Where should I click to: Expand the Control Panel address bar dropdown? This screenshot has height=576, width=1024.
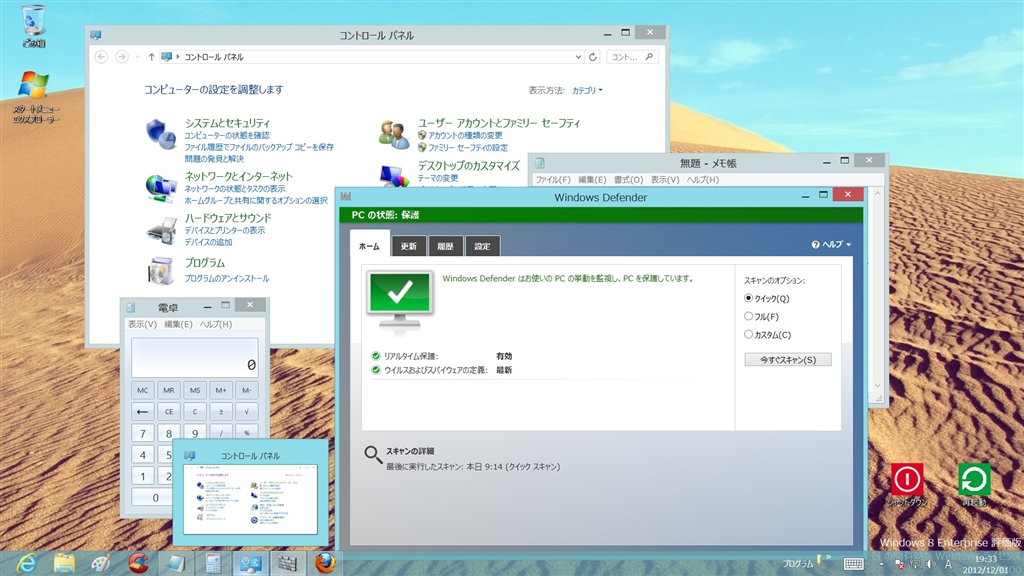tap(578, 57)
